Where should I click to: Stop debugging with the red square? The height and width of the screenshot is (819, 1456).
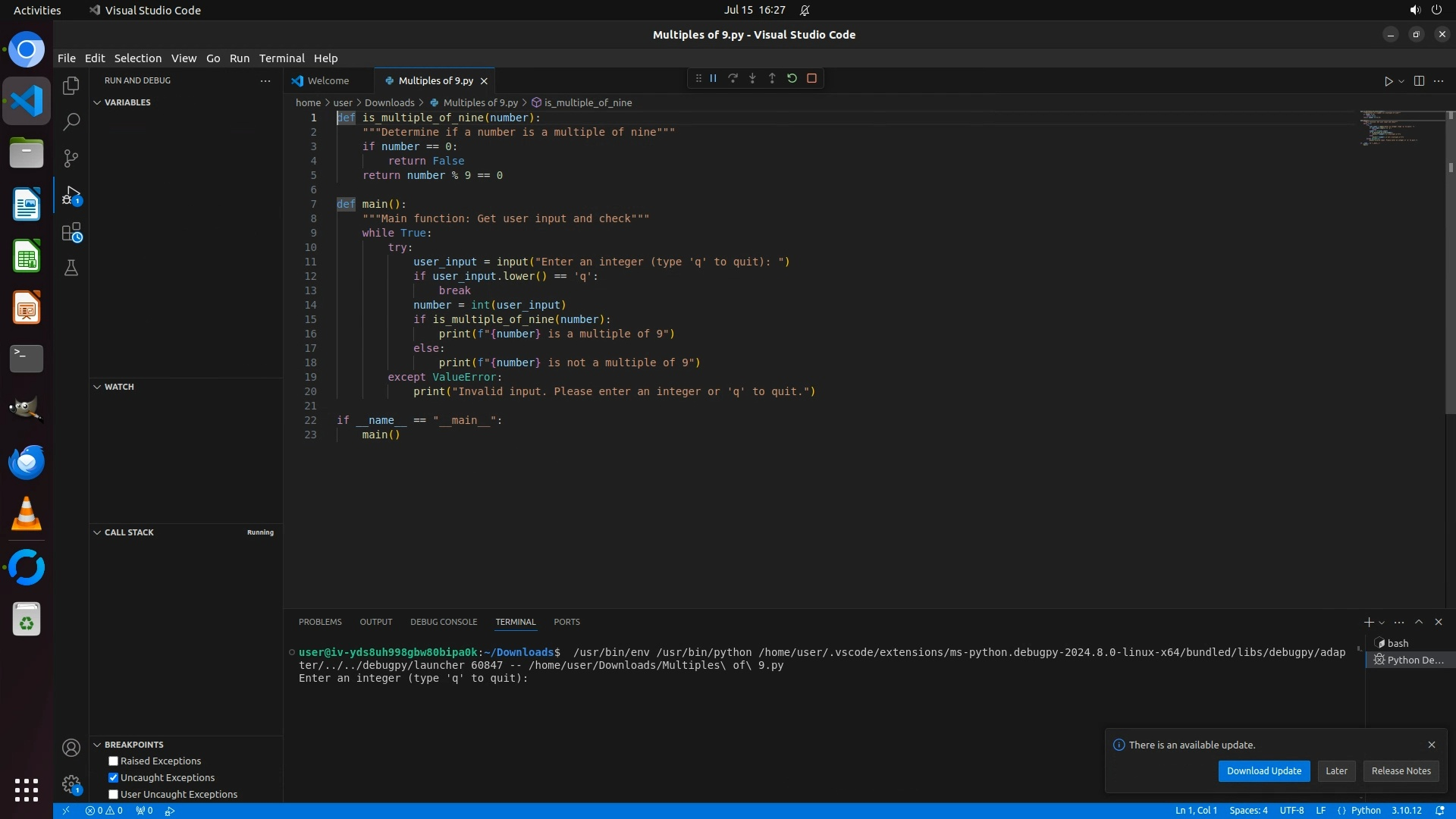(811, 78)
